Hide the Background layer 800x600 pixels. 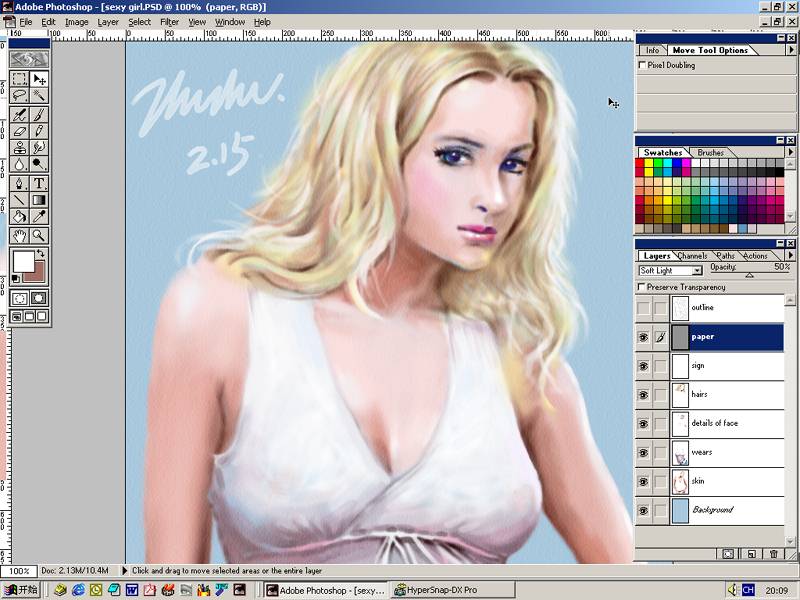click(643, 510)
